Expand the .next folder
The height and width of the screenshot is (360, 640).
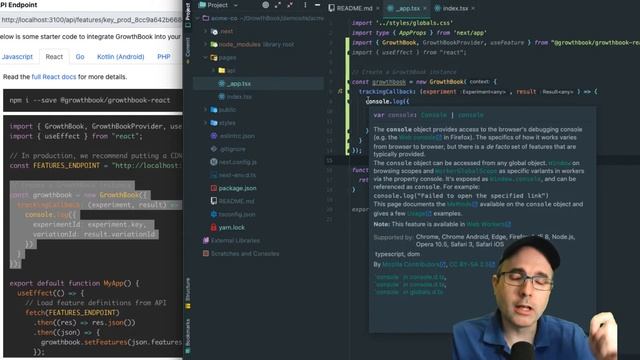point(205,31)
